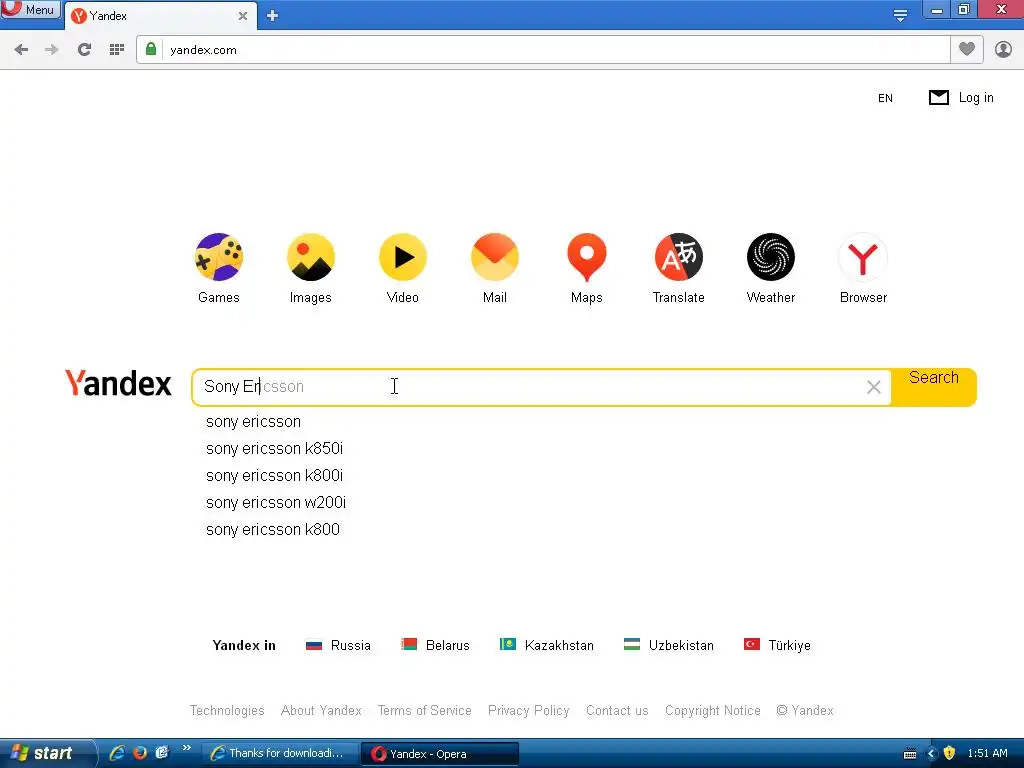Open the Yandex Video play icon
1024x768 pixels.
[403, 257]
